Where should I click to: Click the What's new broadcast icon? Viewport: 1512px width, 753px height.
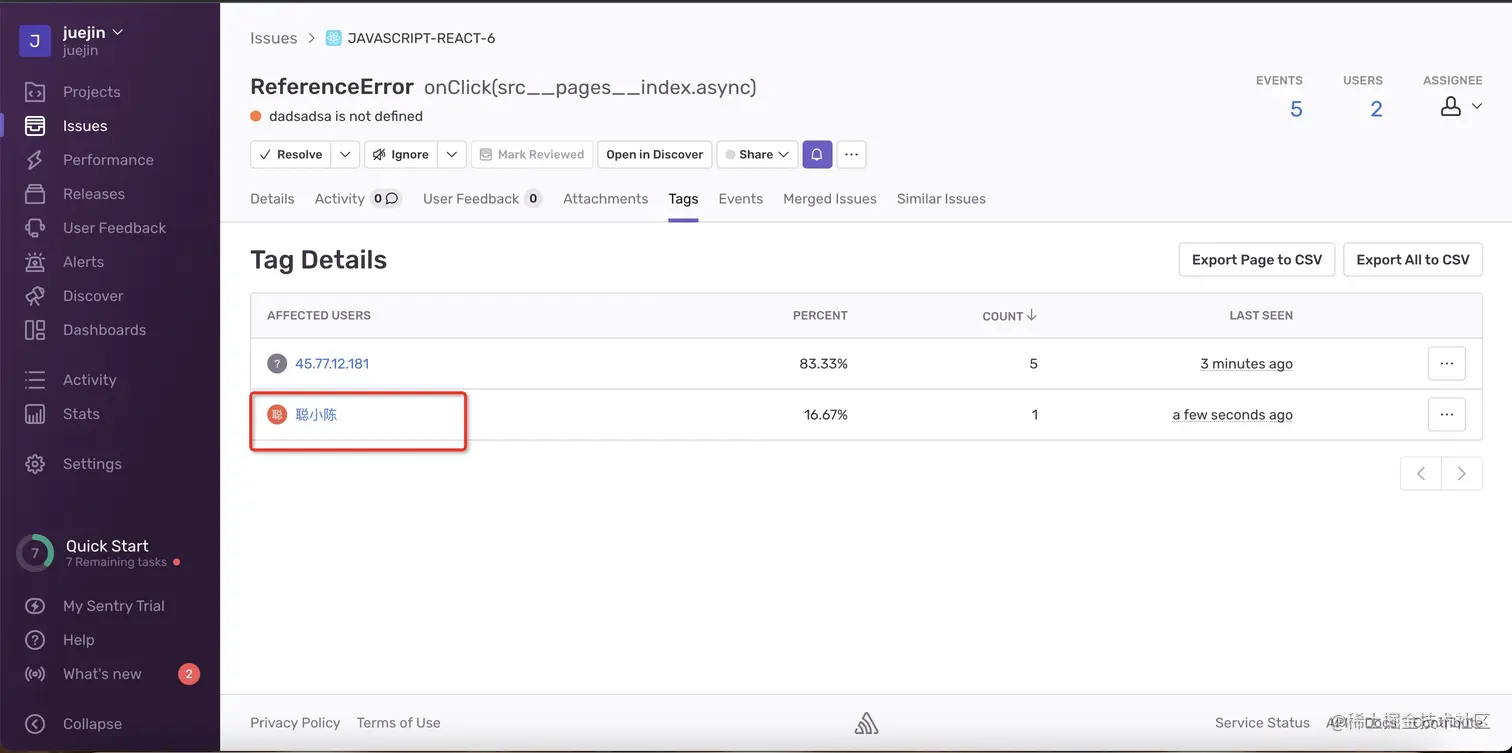pos(35,674)
